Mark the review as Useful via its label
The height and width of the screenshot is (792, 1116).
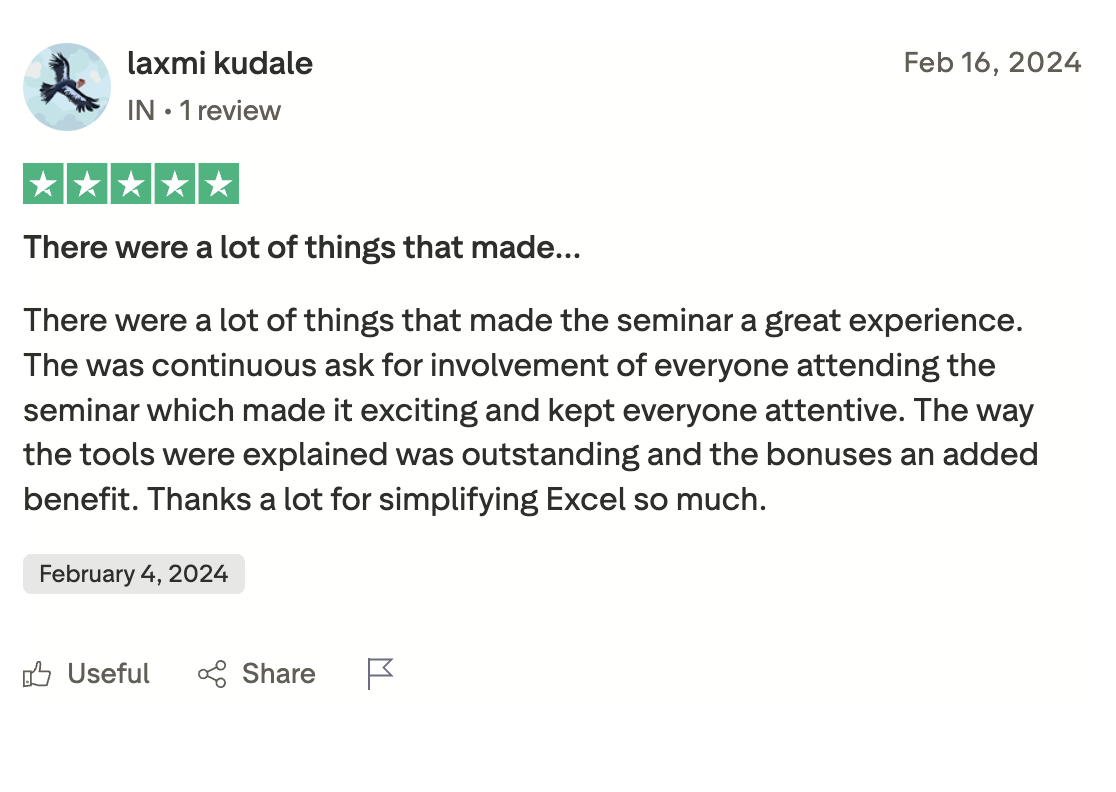point(108,674)
